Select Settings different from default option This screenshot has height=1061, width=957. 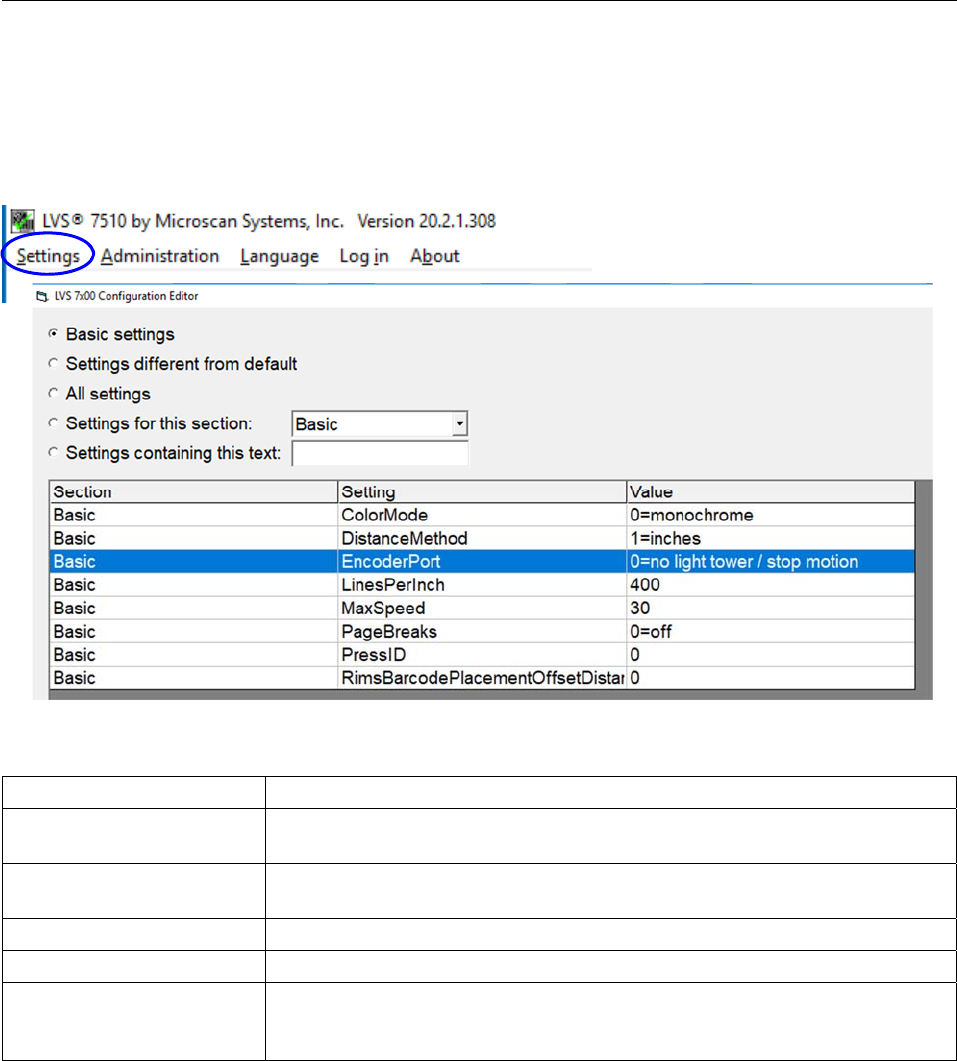point(53,363)
